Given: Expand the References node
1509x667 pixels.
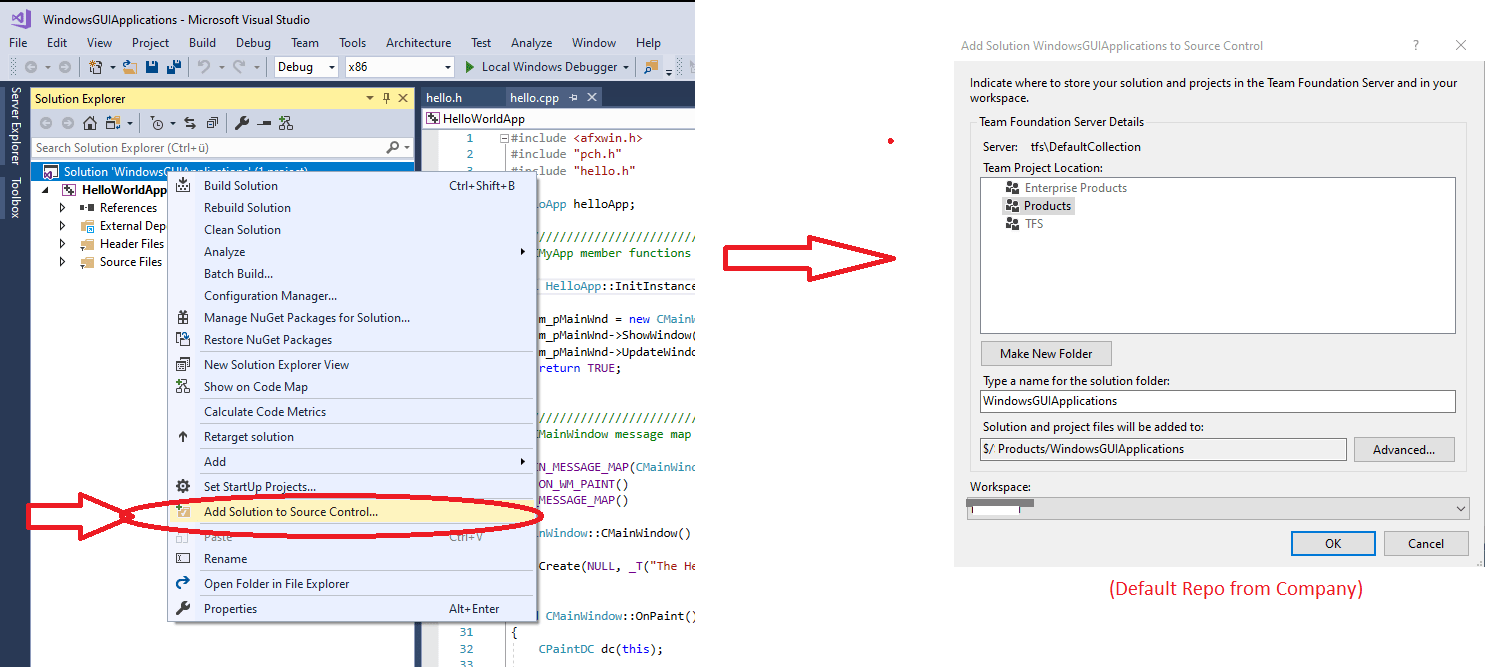Looking at the screenshot, I should pos(62,208).
